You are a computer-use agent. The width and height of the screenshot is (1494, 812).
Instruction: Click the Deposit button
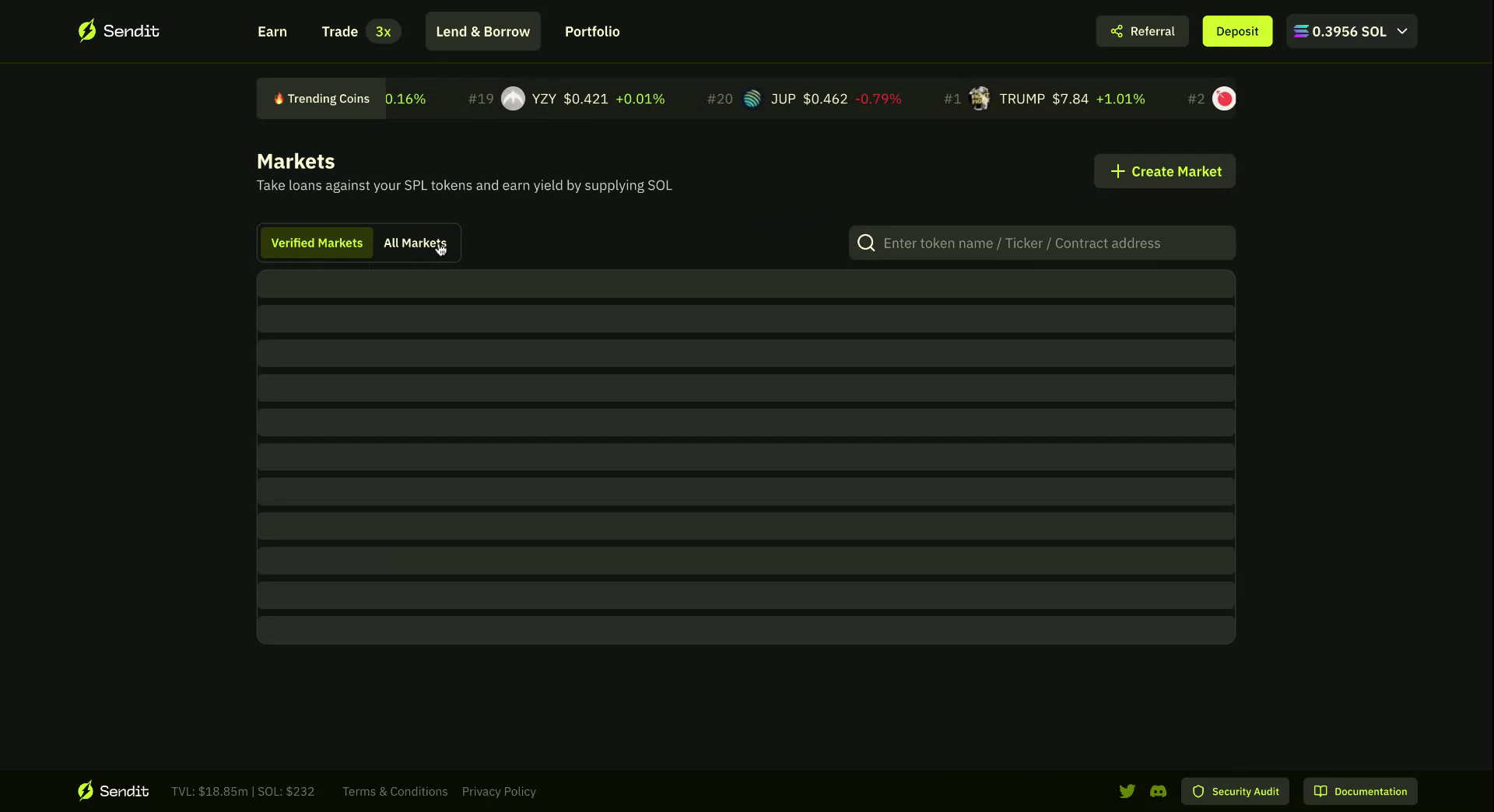click(1236, 31)
